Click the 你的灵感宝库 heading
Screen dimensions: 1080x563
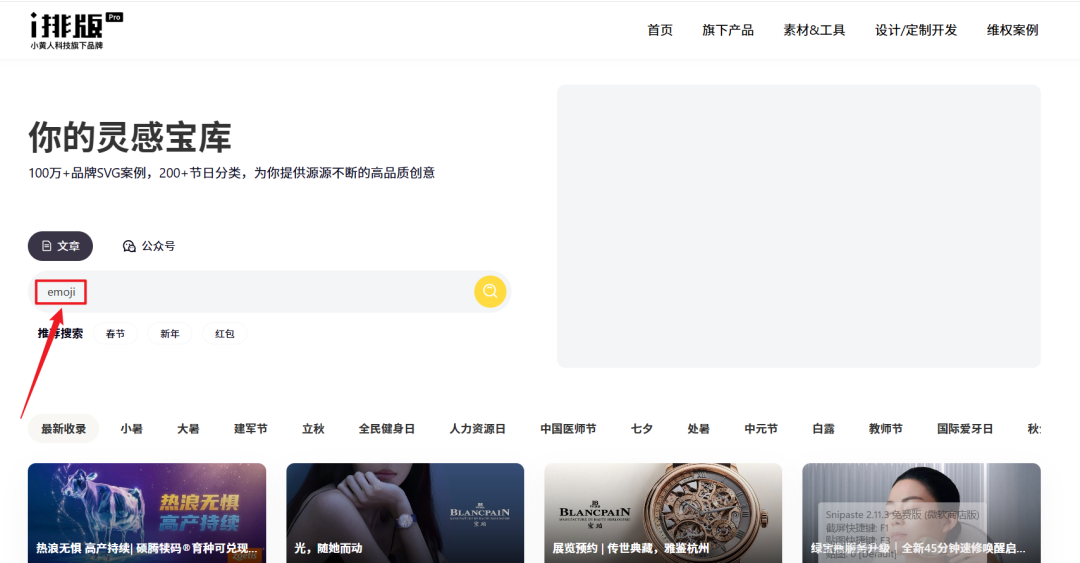pyautogui.click(x=129, y=137)
